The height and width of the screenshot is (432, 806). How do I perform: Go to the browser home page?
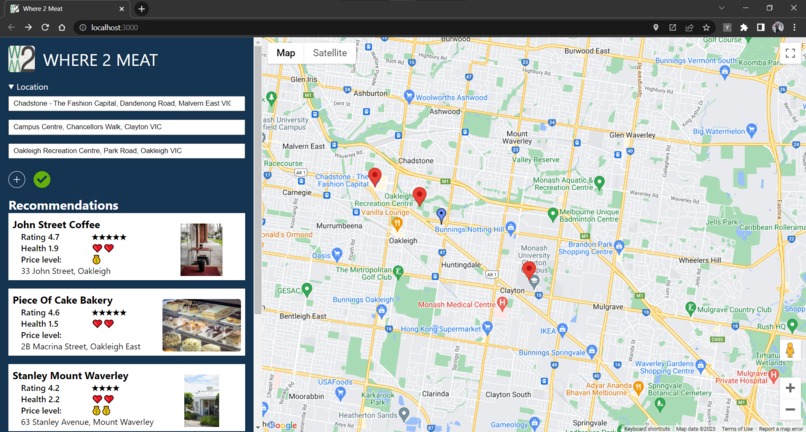[62, 27]
